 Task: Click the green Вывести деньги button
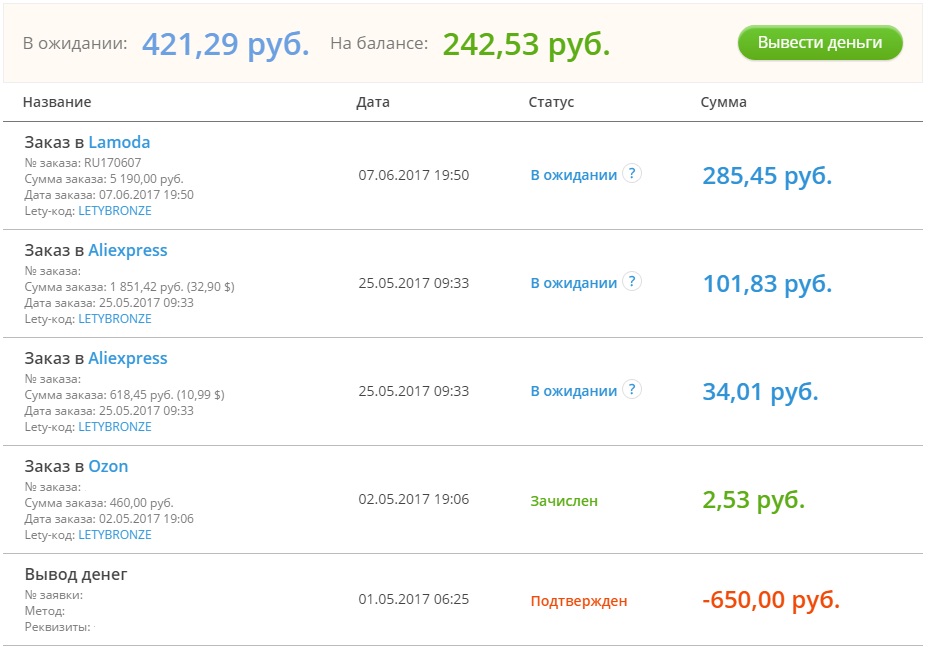coord(820,43)
